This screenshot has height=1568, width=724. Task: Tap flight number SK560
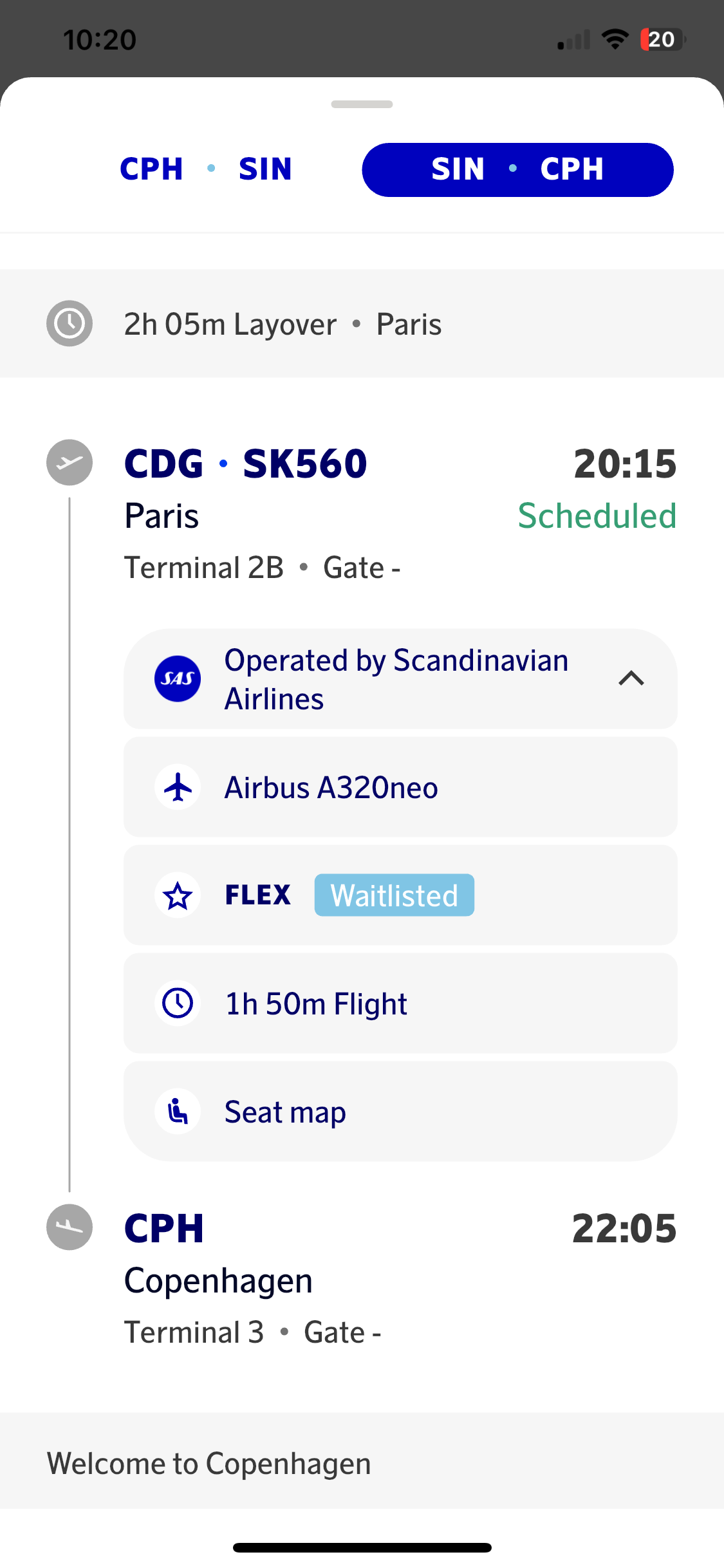click(x=304, y=463)
